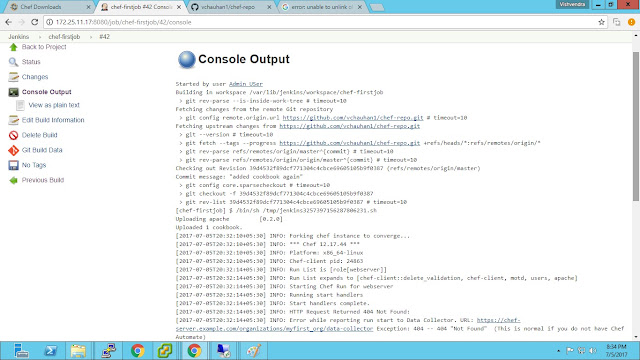Click the View as plain text document icon
Image resolution: width=640 pixels, height=360 pixels.
pyautogui.click(x=20, y=105)
